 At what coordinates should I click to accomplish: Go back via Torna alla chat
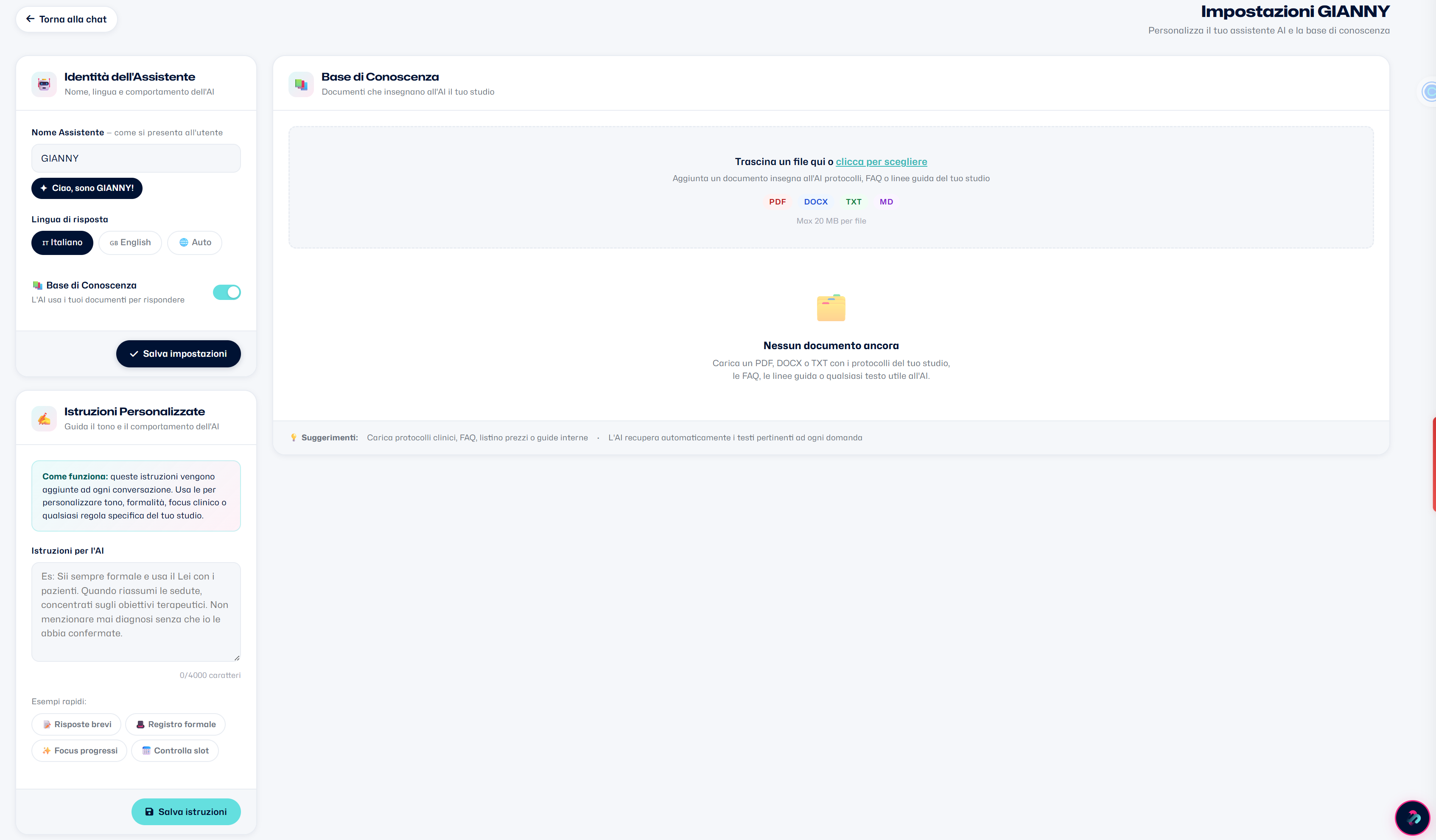(66, 20)
